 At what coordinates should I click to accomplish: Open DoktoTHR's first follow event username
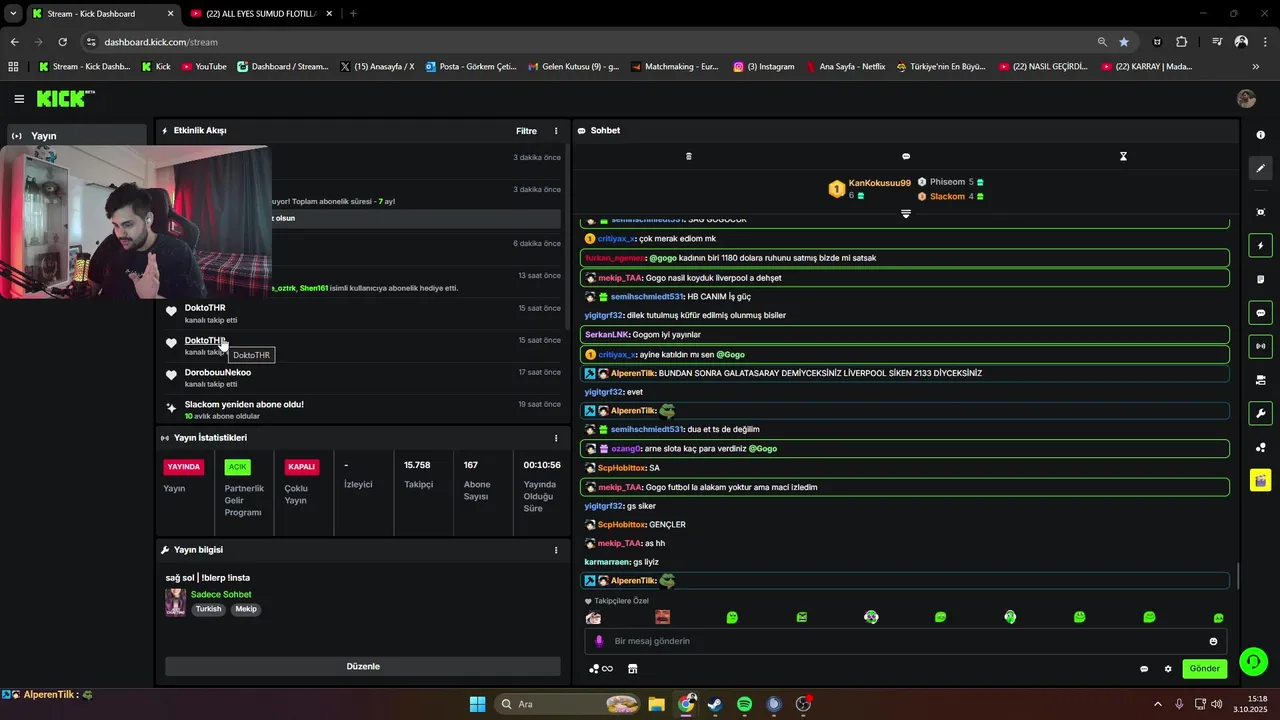point(205,308)
